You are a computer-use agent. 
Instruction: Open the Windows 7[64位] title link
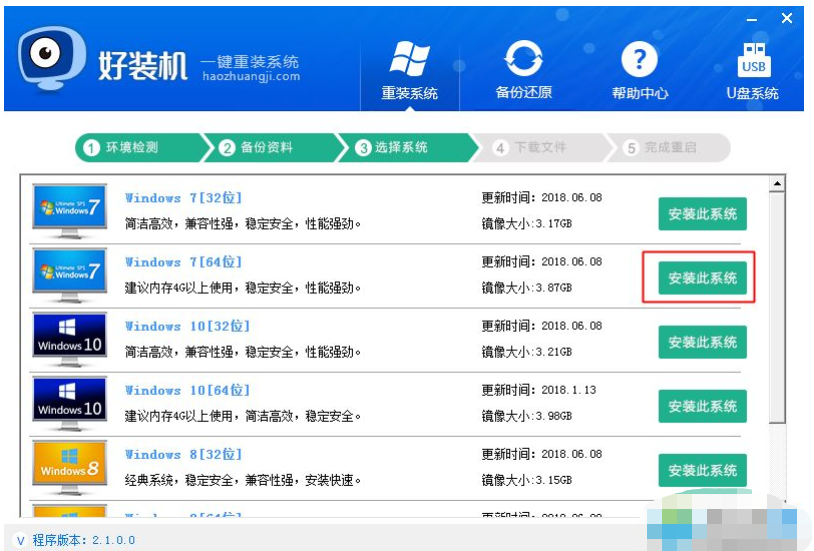[183, 262]
